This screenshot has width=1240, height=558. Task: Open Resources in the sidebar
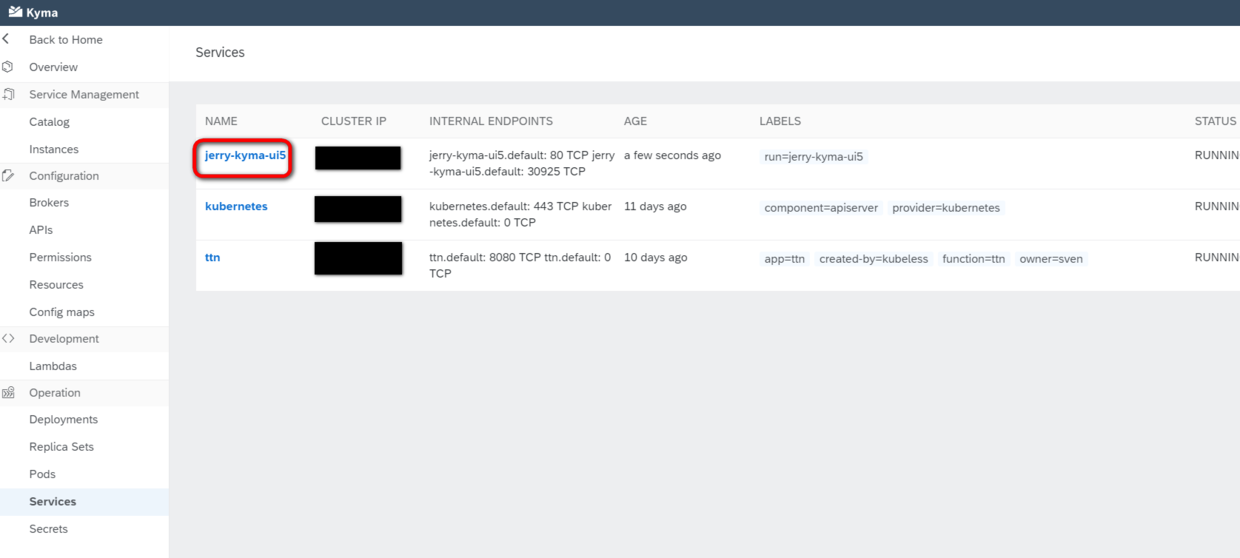pyautogui.click(x=56, y=285)
